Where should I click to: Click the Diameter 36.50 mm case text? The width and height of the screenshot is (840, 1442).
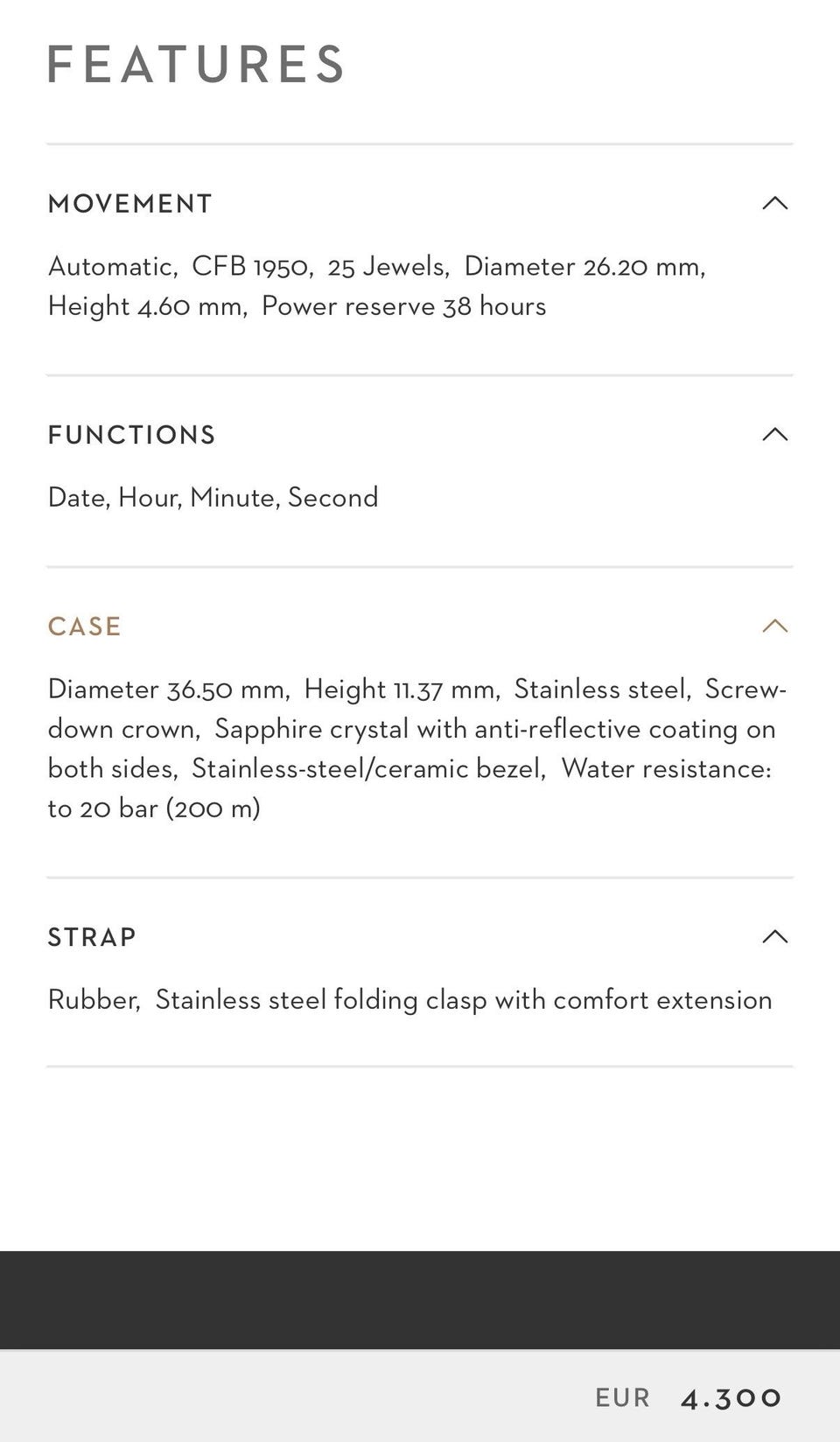click(x=168, y=689)
